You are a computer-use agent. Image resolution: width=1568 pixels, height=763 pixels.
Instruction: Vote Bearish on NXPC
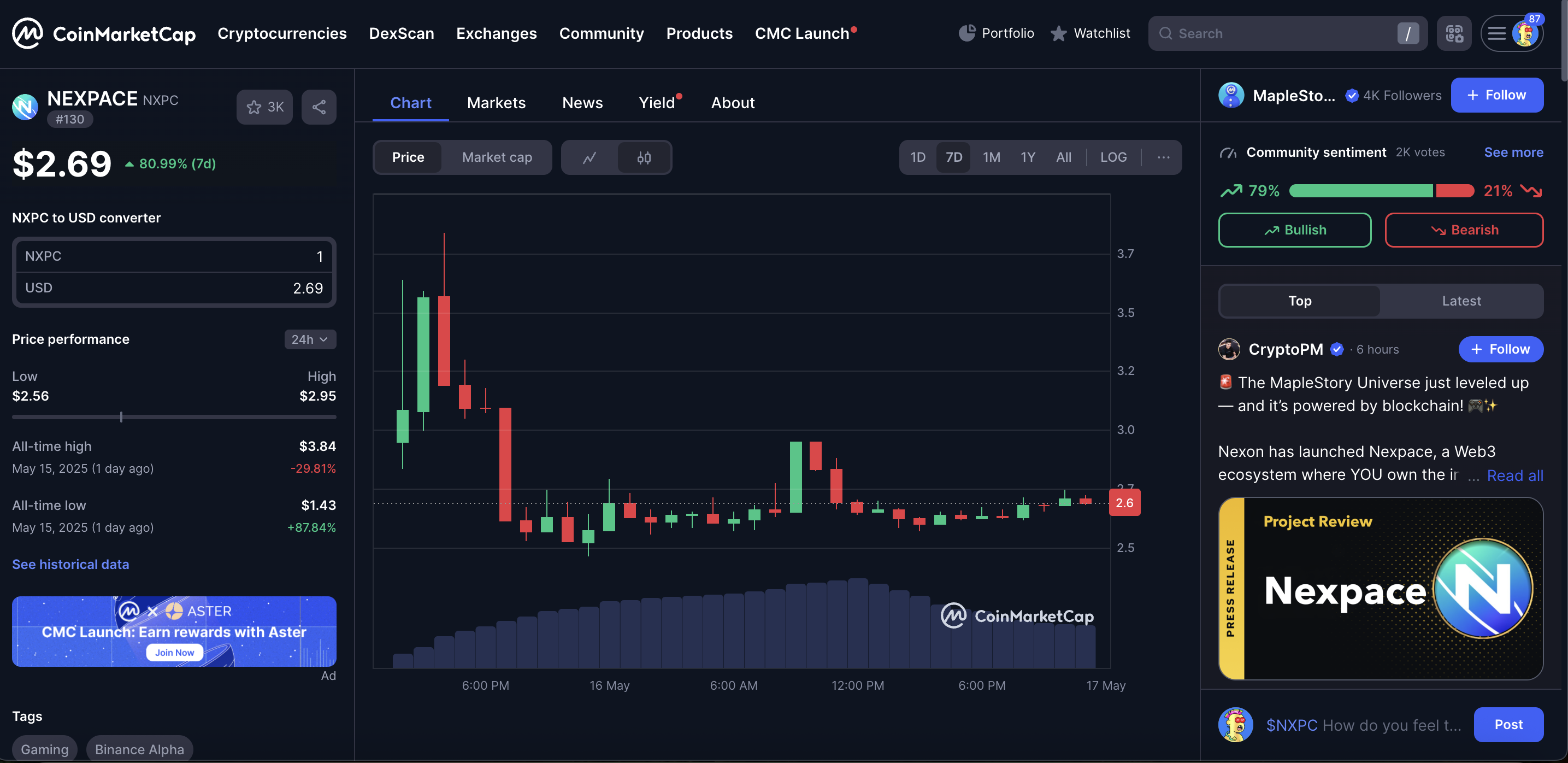pyautogui.click(x=1464, y=230)
